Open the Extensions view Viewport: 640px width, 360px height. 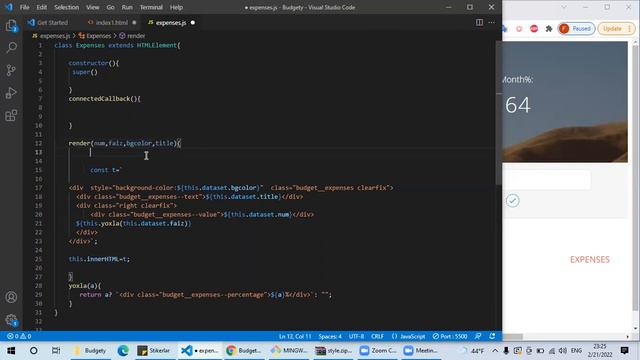click(x=11, y=116)
